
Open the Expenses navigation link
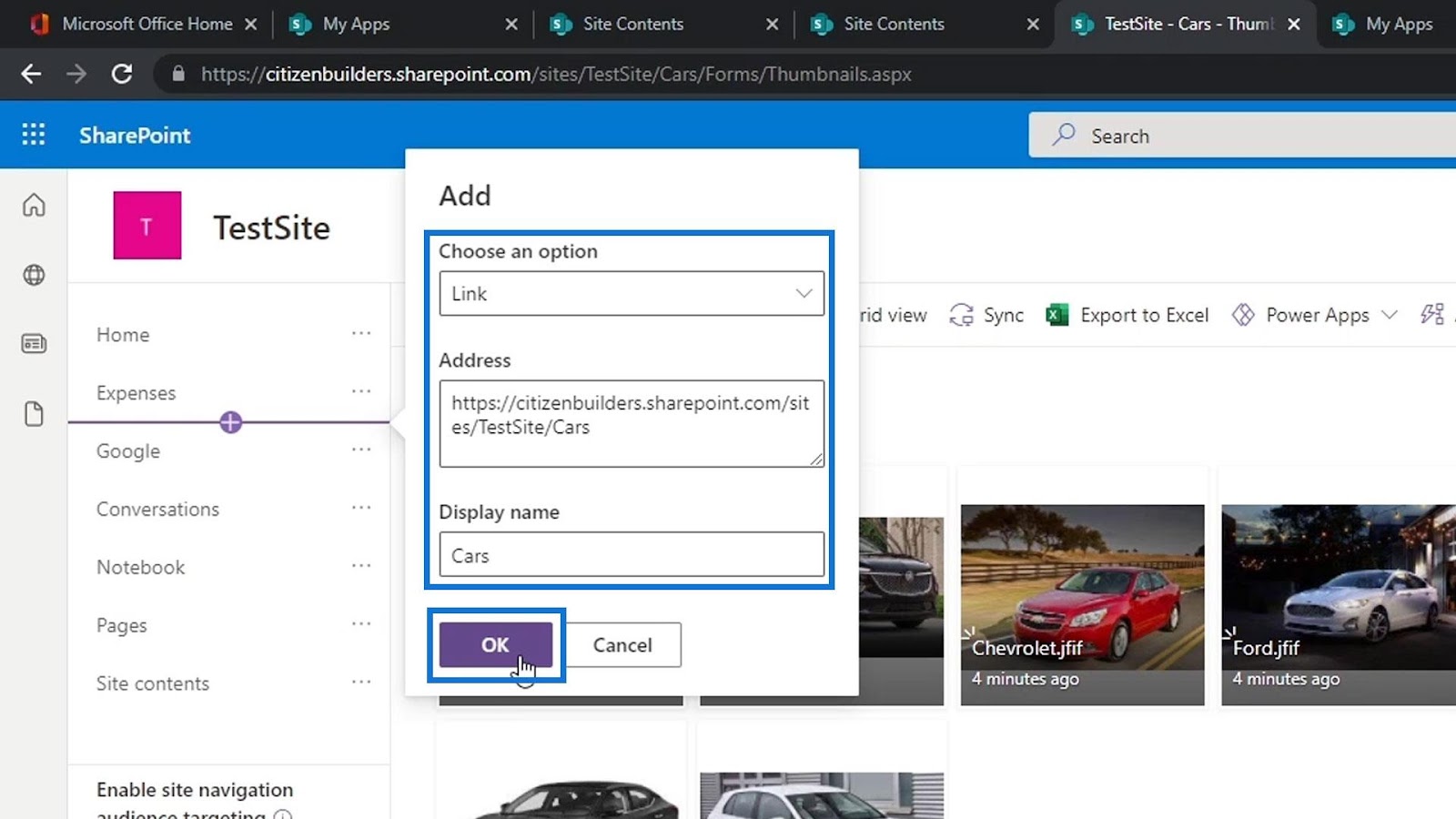pos(136,392)
